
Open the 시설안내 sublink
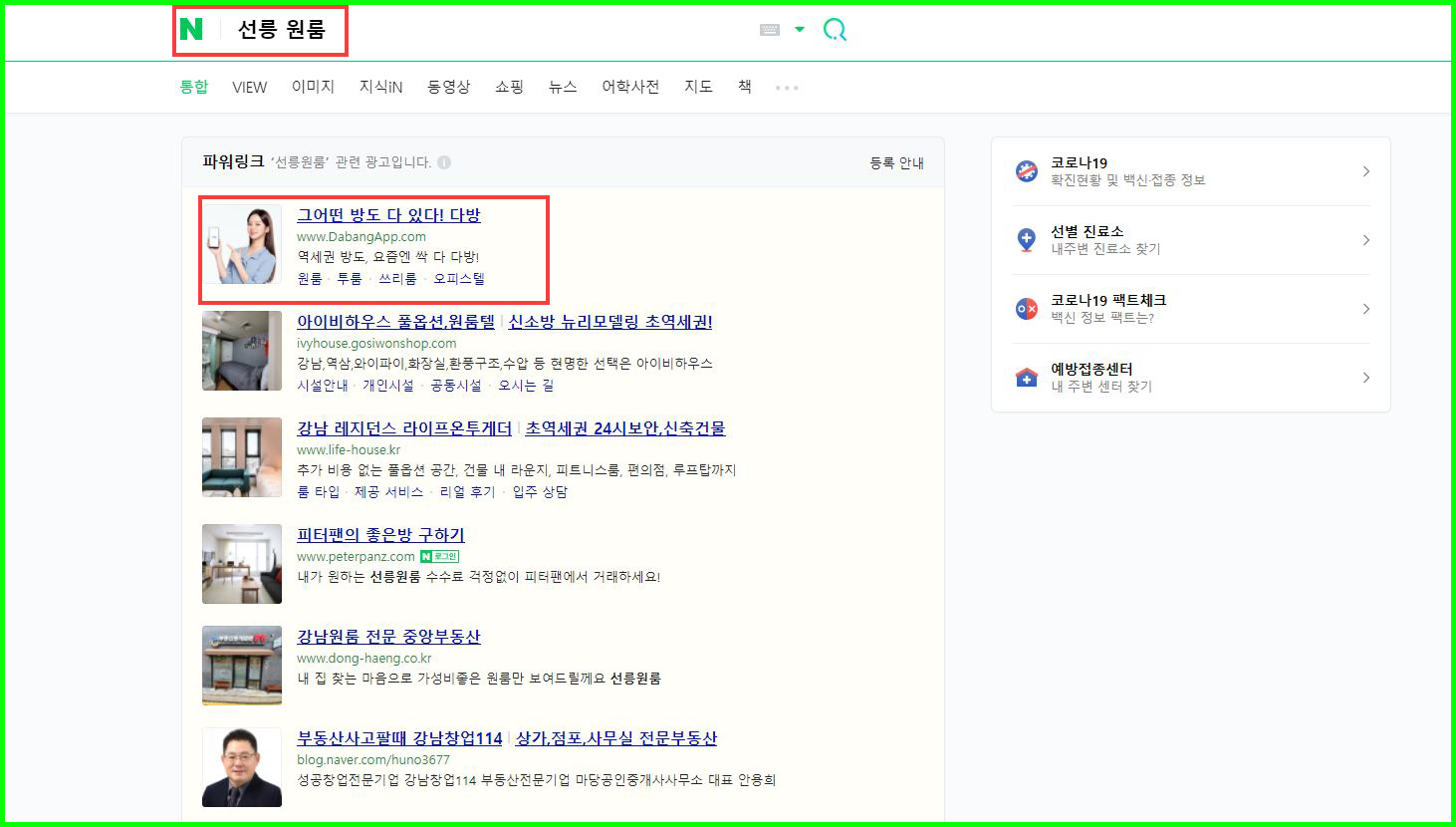[x=323, y=386]
